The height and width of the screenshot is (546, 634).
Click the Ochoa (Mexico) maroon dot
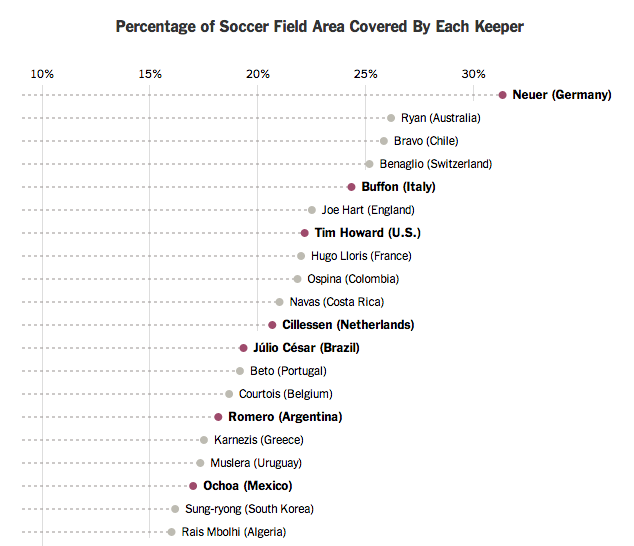tap(193, 486)
